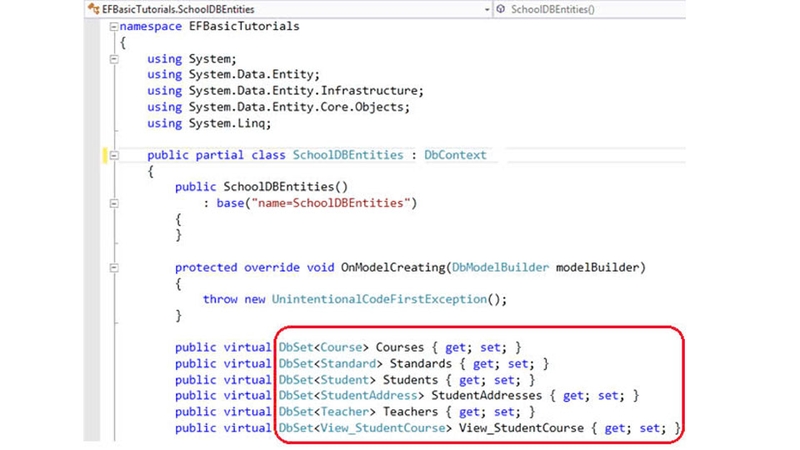The image size is (800, 450).
Task: Open the SchoolDBEntities() member dropdown
Action: (x=590, y=9)
